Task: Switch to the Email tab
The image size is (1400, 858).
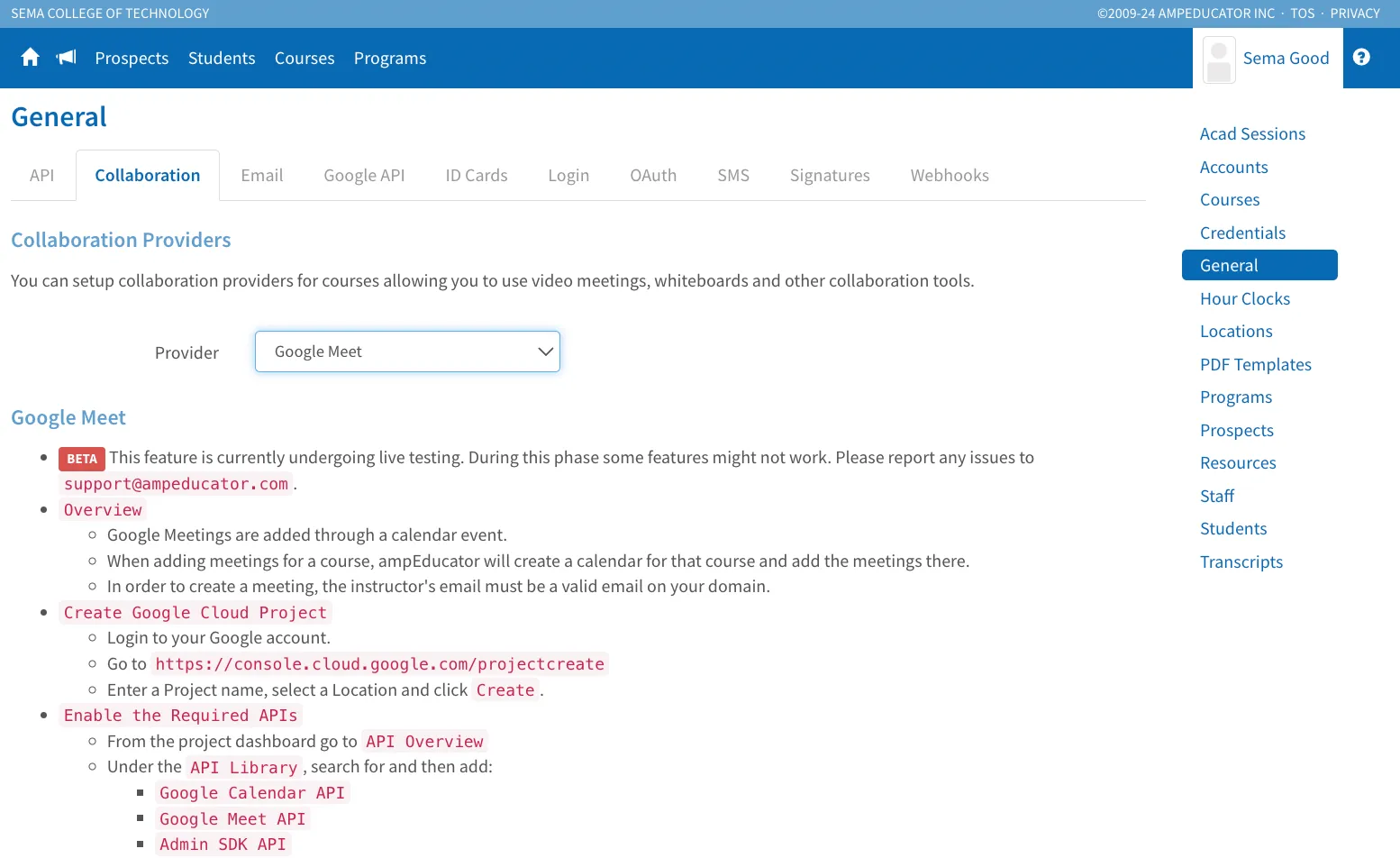Action: coord(262,175)
